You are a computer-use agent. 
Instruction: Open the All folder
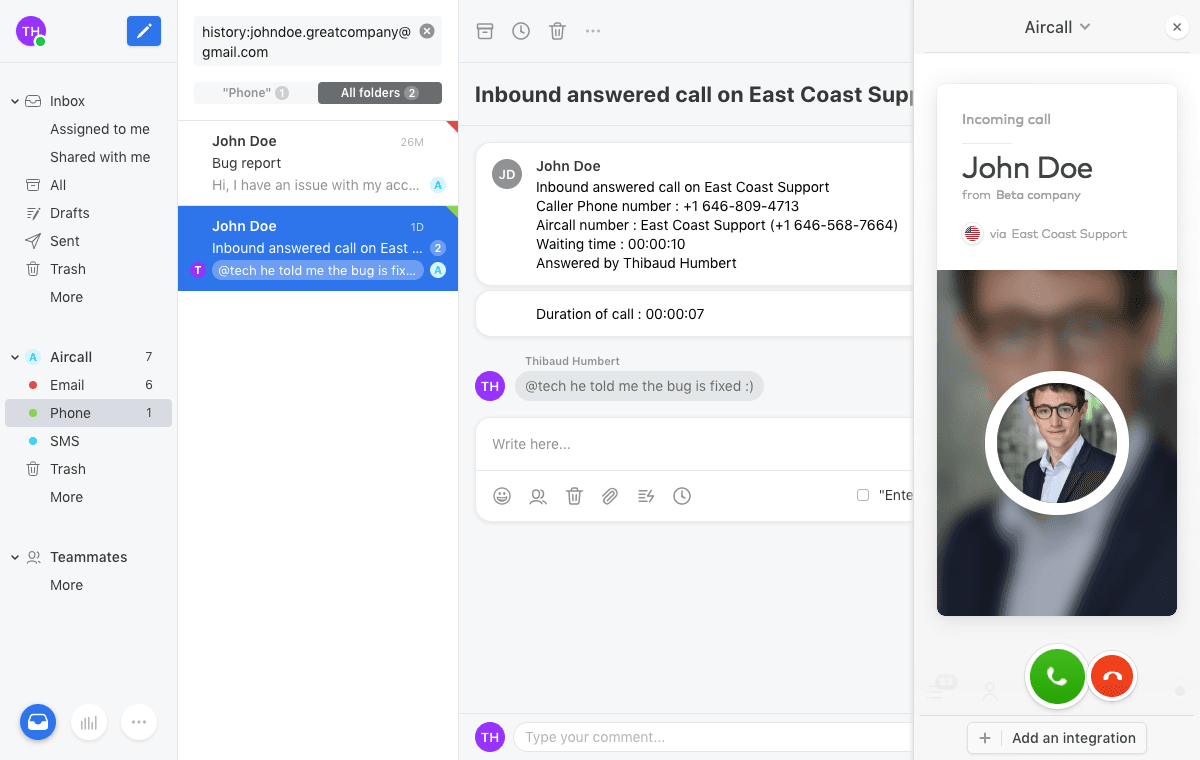(x=58, y=185)
